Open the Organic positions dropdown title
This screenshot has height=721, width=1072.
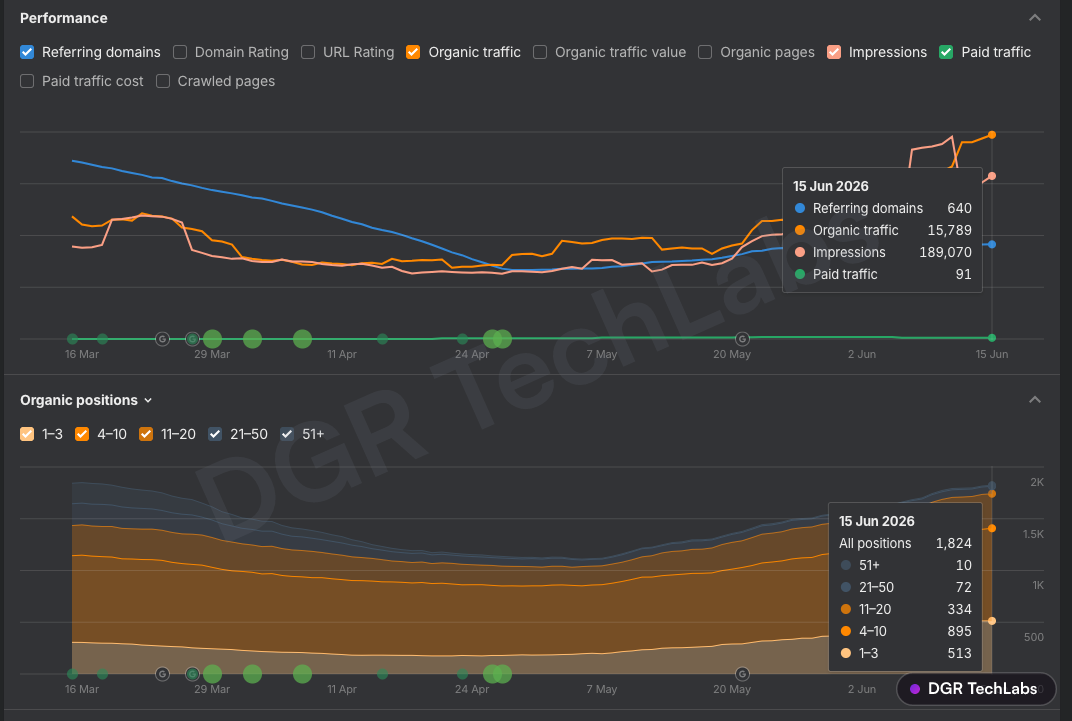click(x=86, y=400)
